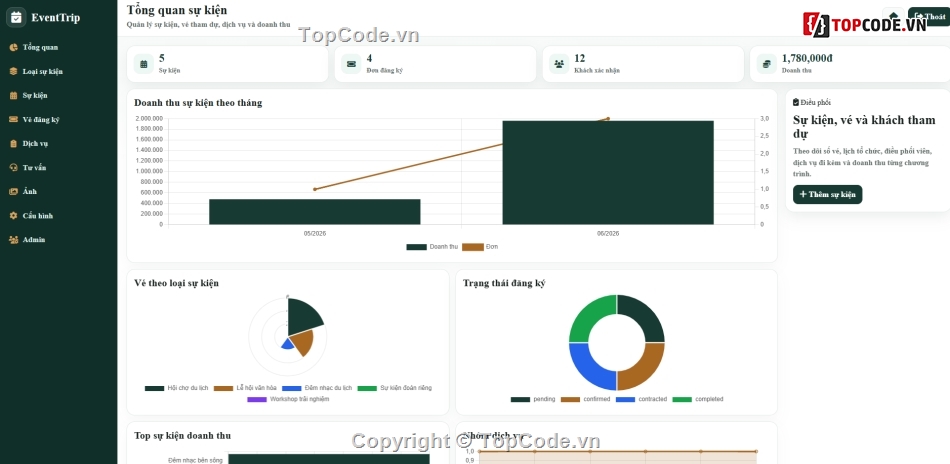Toggle Sự kiện đoàn riêng legend entry
Viewport: 950px width, 464px height.
pyautogui.click(x=394, y=388)
